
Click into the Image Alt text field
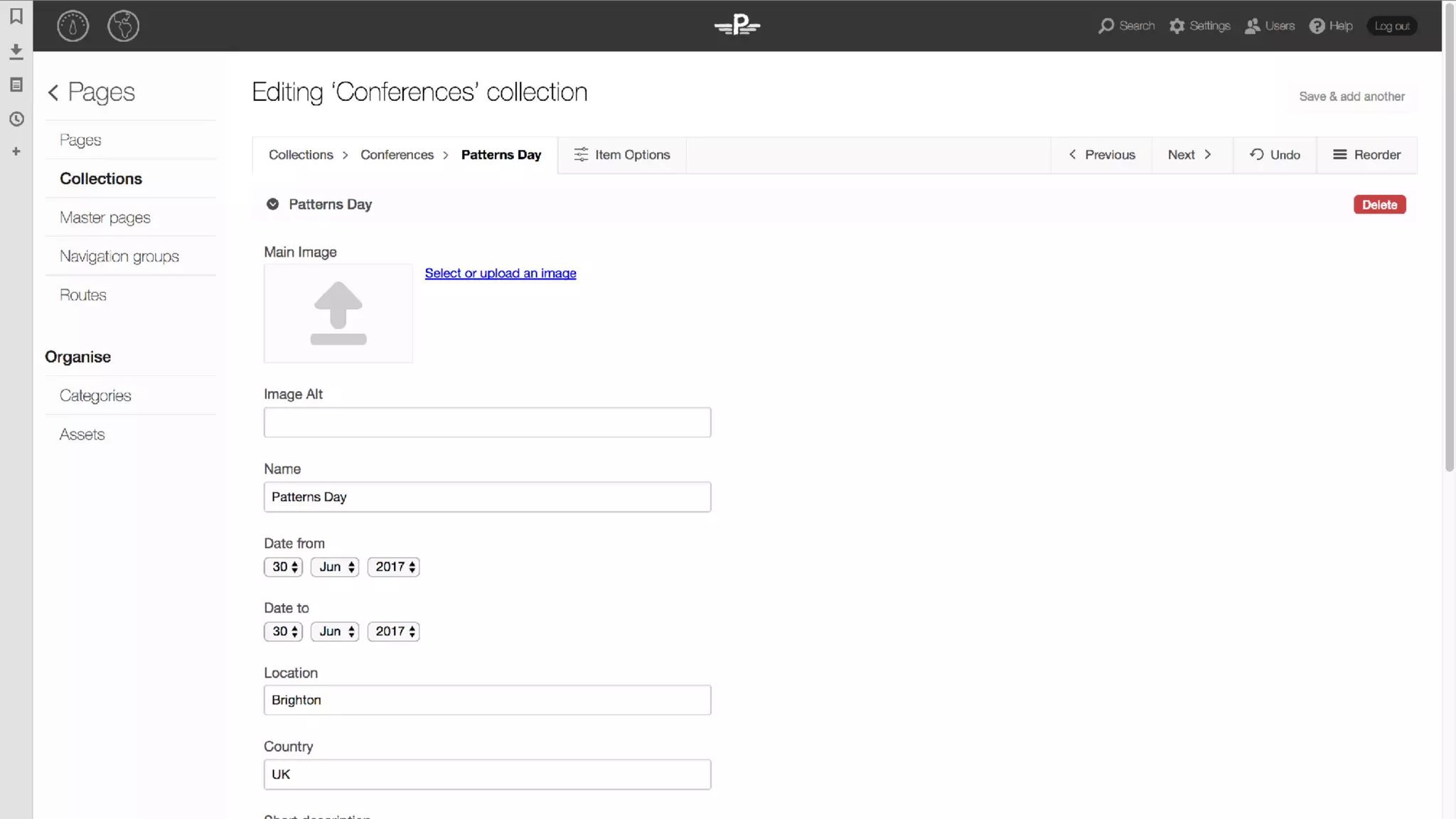pos(487,422)
